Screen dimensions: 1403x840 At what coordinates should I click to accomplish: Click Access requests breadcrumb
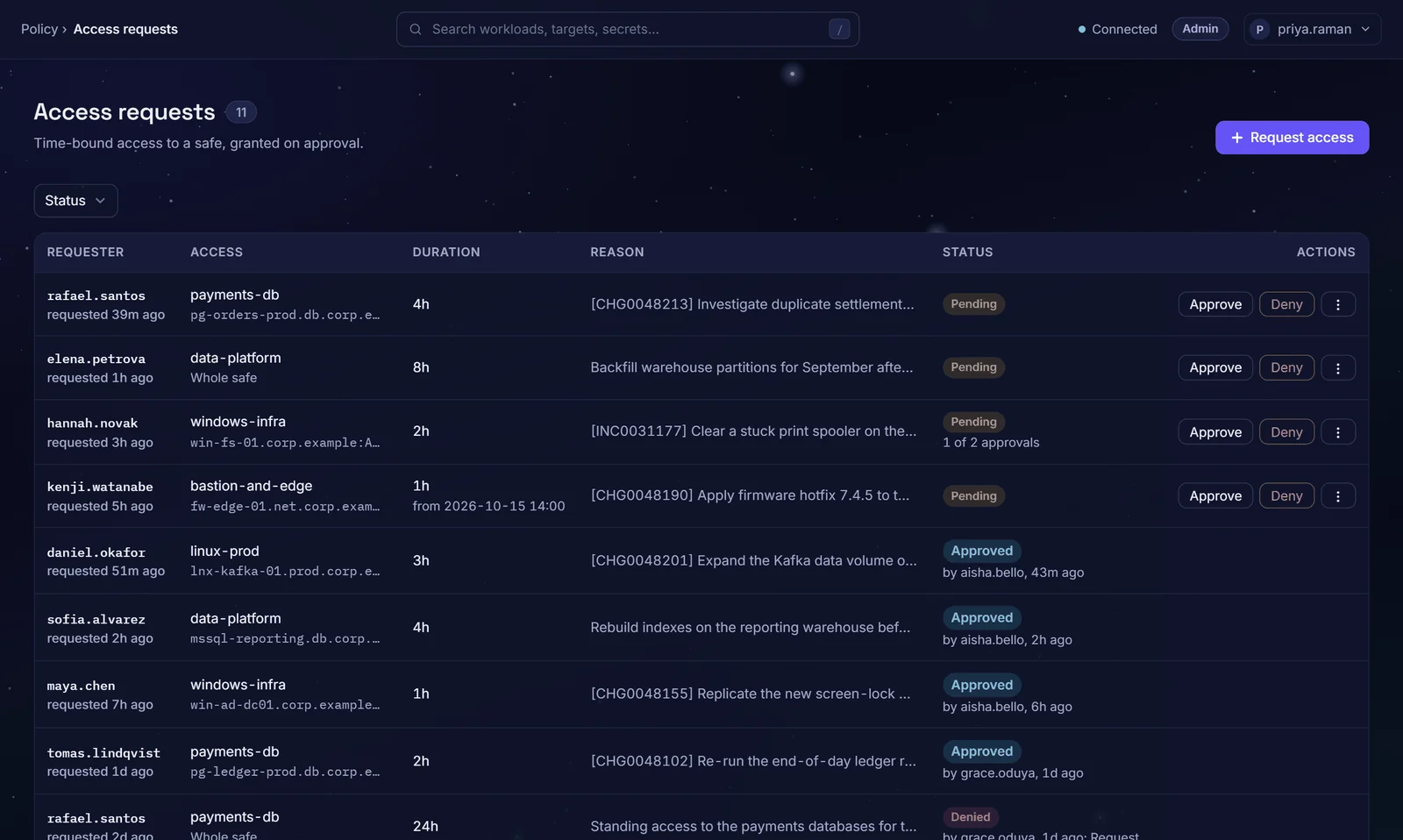click(x=125, y=29)
